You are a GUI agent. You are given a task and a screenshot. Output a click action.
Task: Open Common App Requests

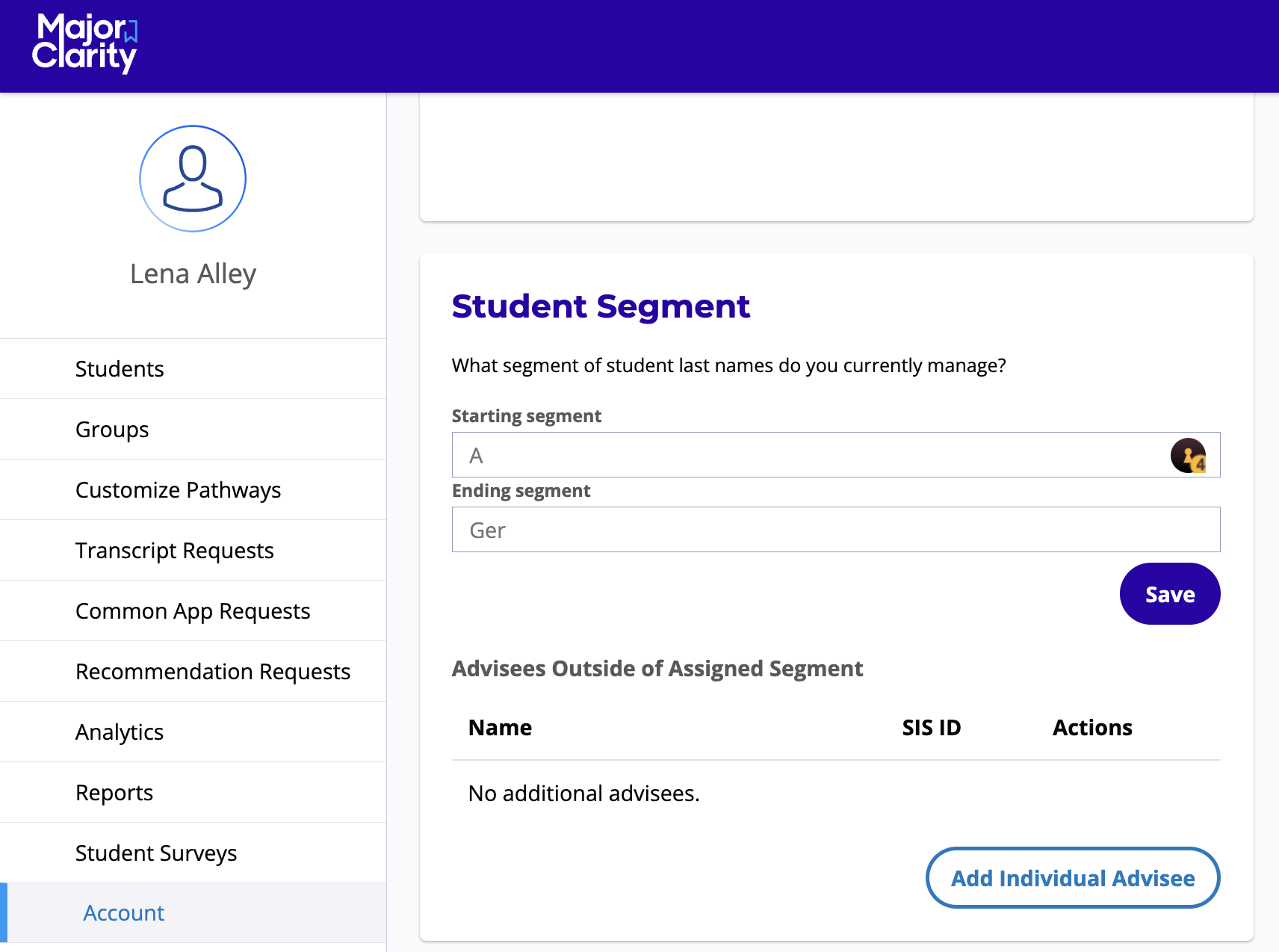tap(193, 611)
